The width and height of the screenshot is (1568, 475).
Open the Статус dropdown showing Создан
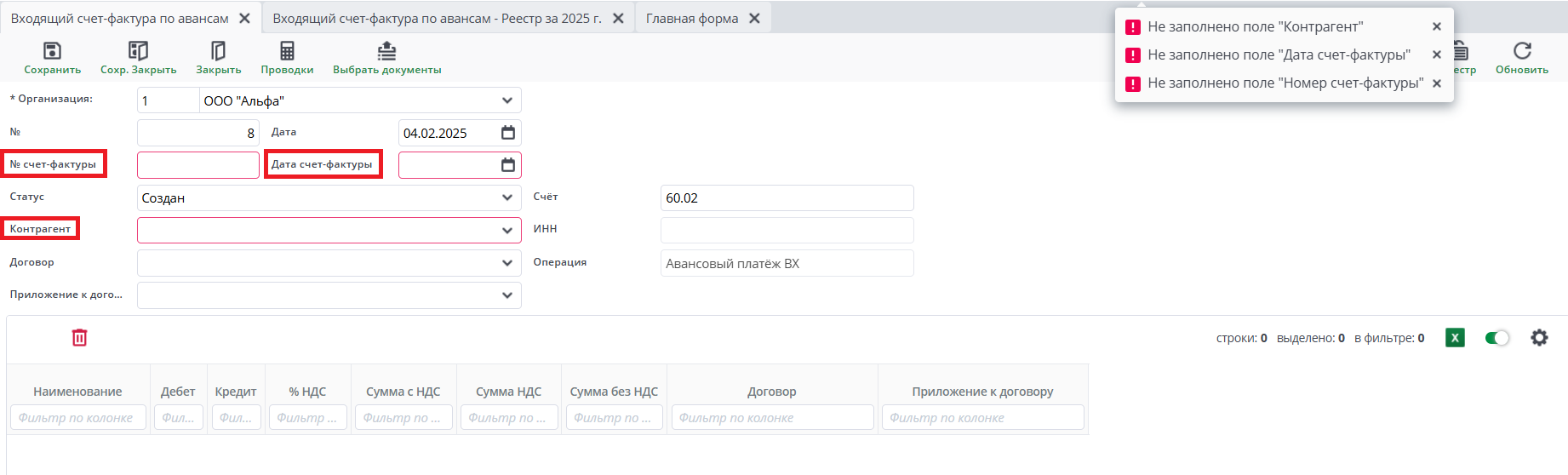click(507, 198)
